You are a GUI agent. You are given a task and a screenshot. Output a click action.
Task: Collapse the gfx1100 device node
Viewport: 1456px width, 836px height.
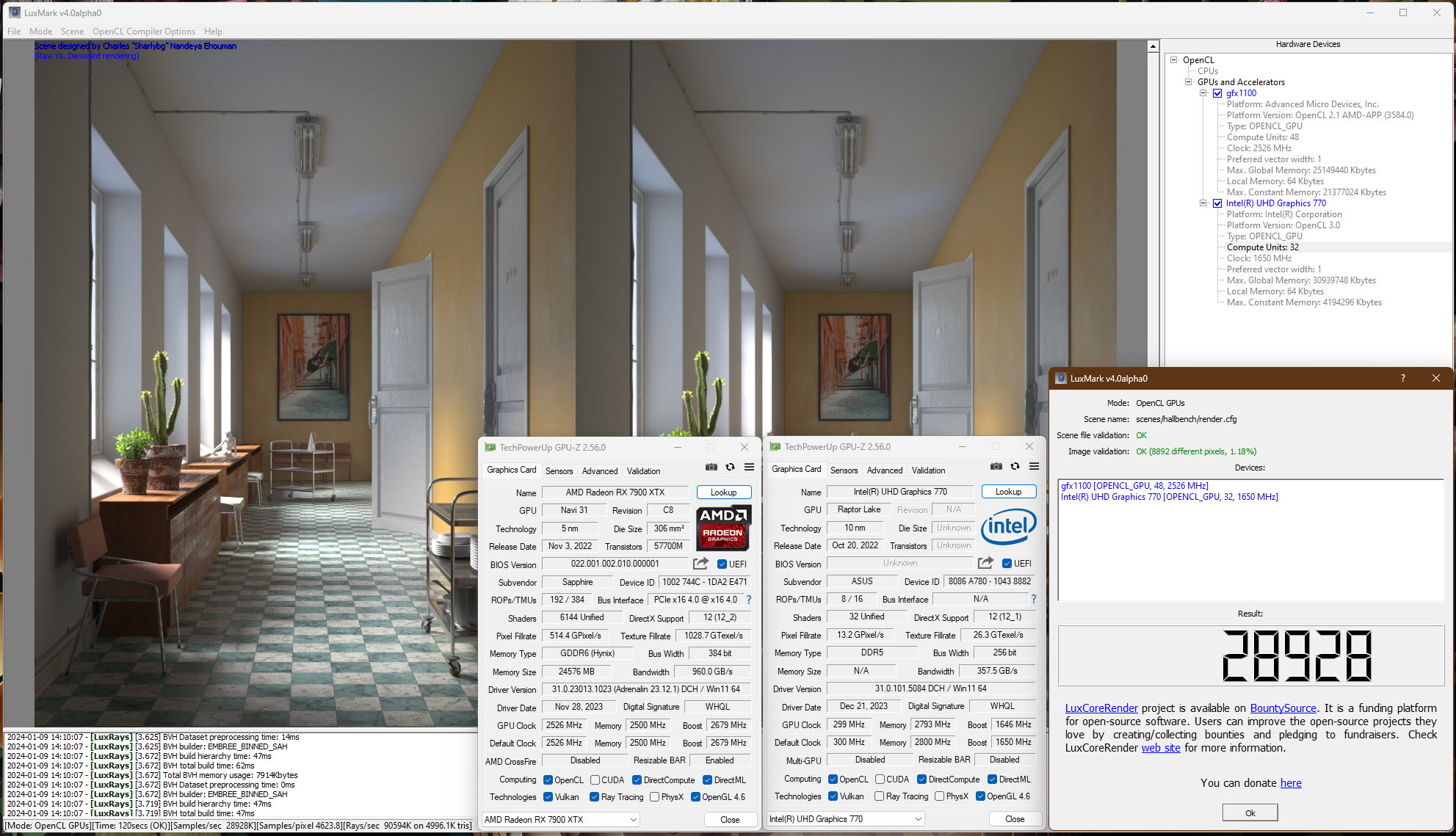coord(1203,93)
